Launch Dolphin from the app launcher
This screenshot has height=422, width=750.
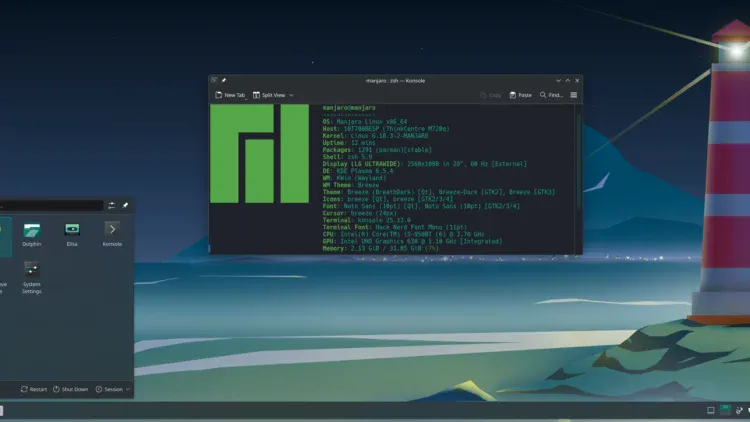click(32, 234)
